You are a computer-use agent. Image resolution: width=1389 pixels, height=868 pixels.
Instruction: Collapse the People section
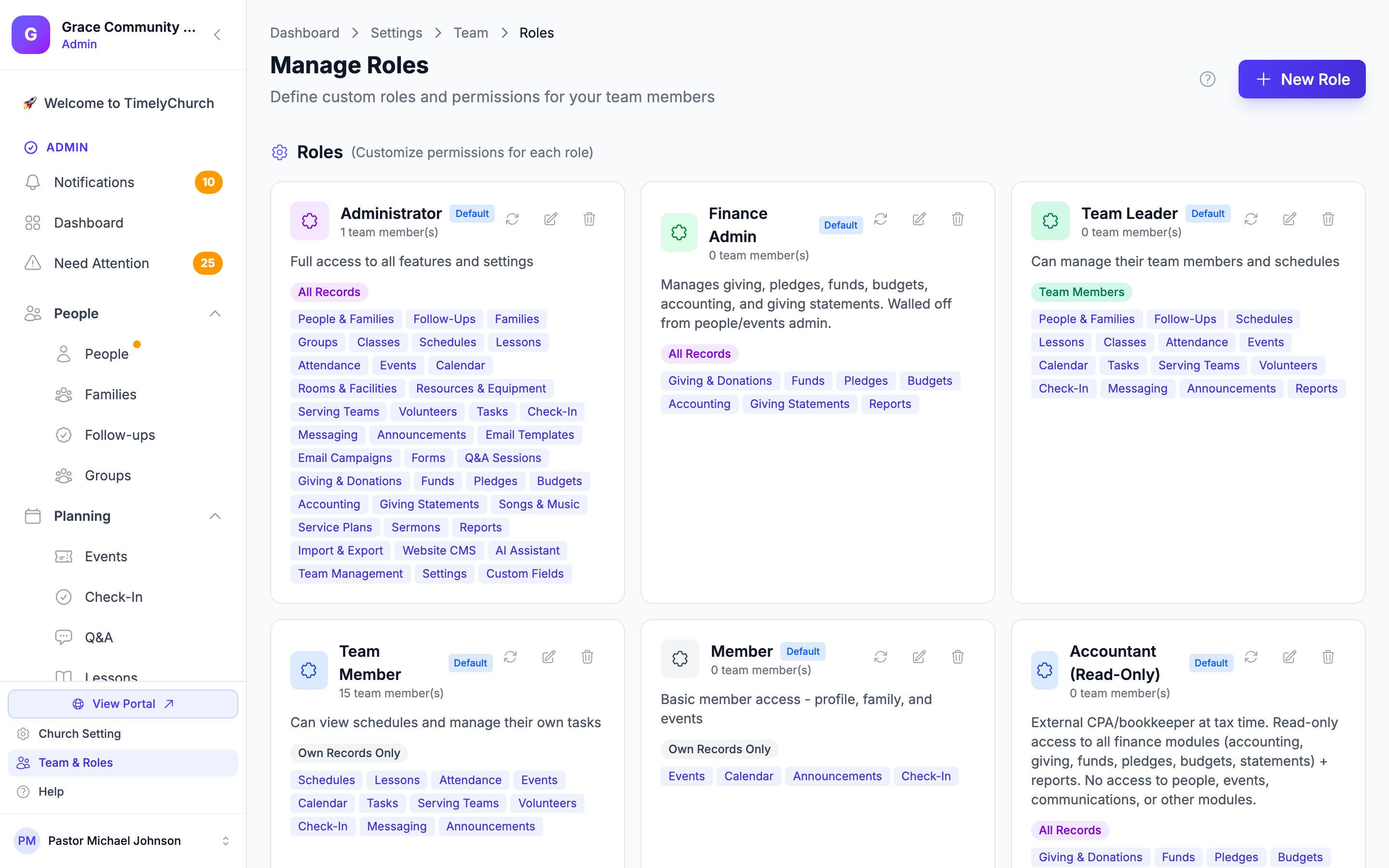pos(215,313)
